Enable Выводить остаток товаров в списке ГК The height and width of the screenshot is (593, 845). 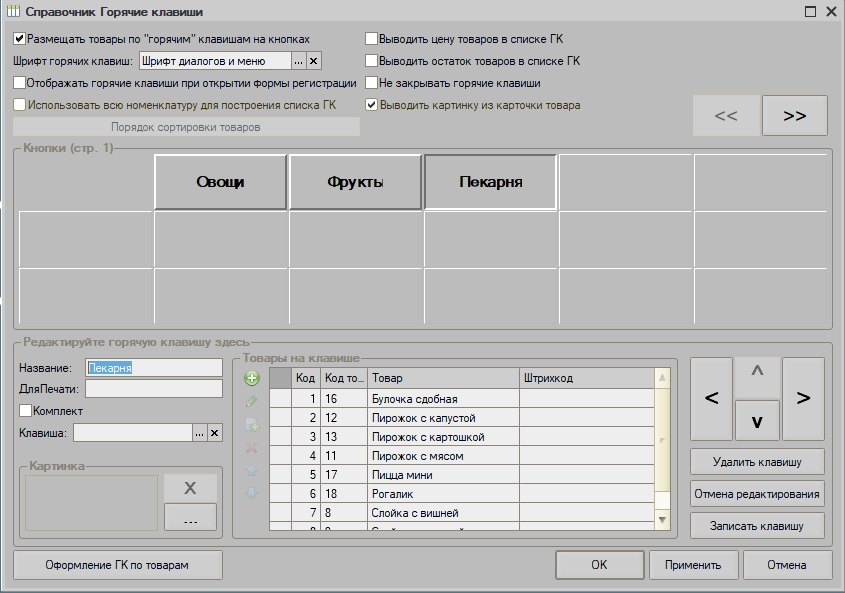371,61
